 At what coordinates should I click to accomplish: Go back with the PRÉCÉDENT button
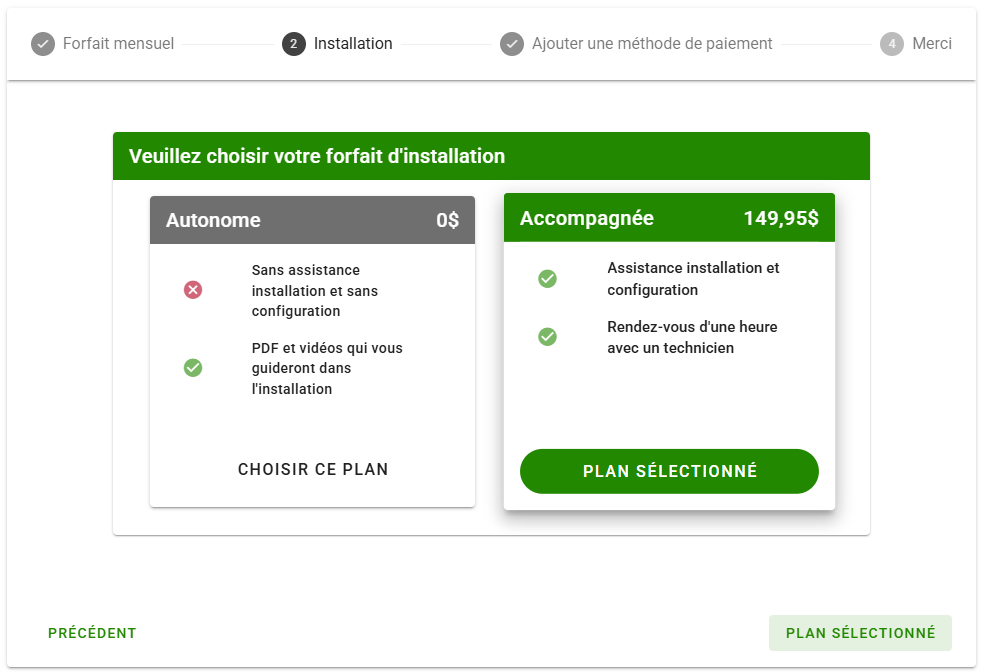tap(92, 633)
